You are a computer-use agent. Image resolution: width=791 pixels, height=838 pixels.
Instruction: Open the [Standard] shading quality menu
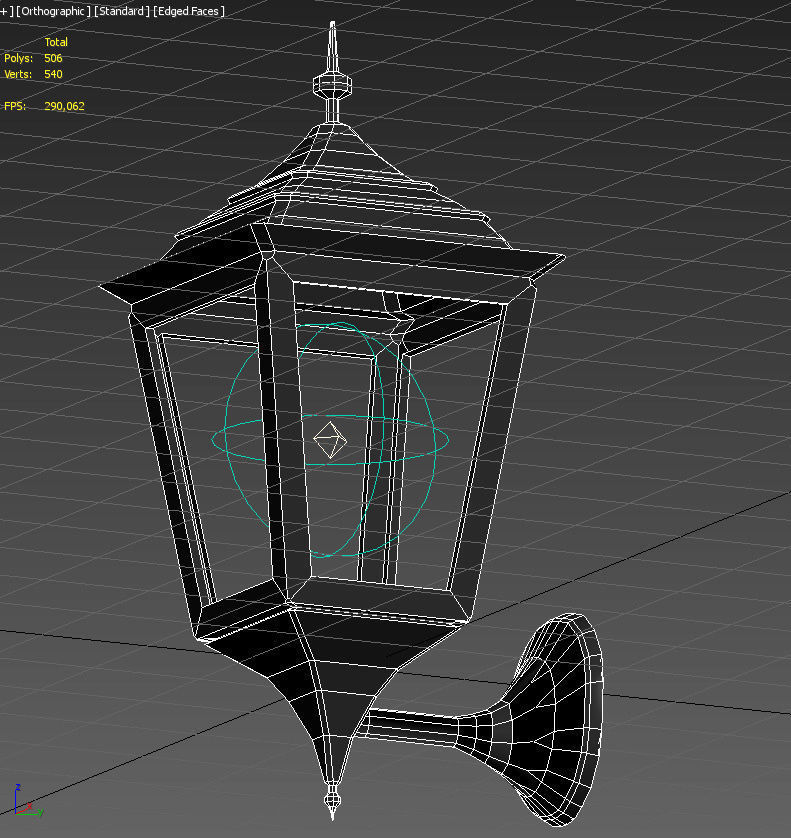(122, 11)
